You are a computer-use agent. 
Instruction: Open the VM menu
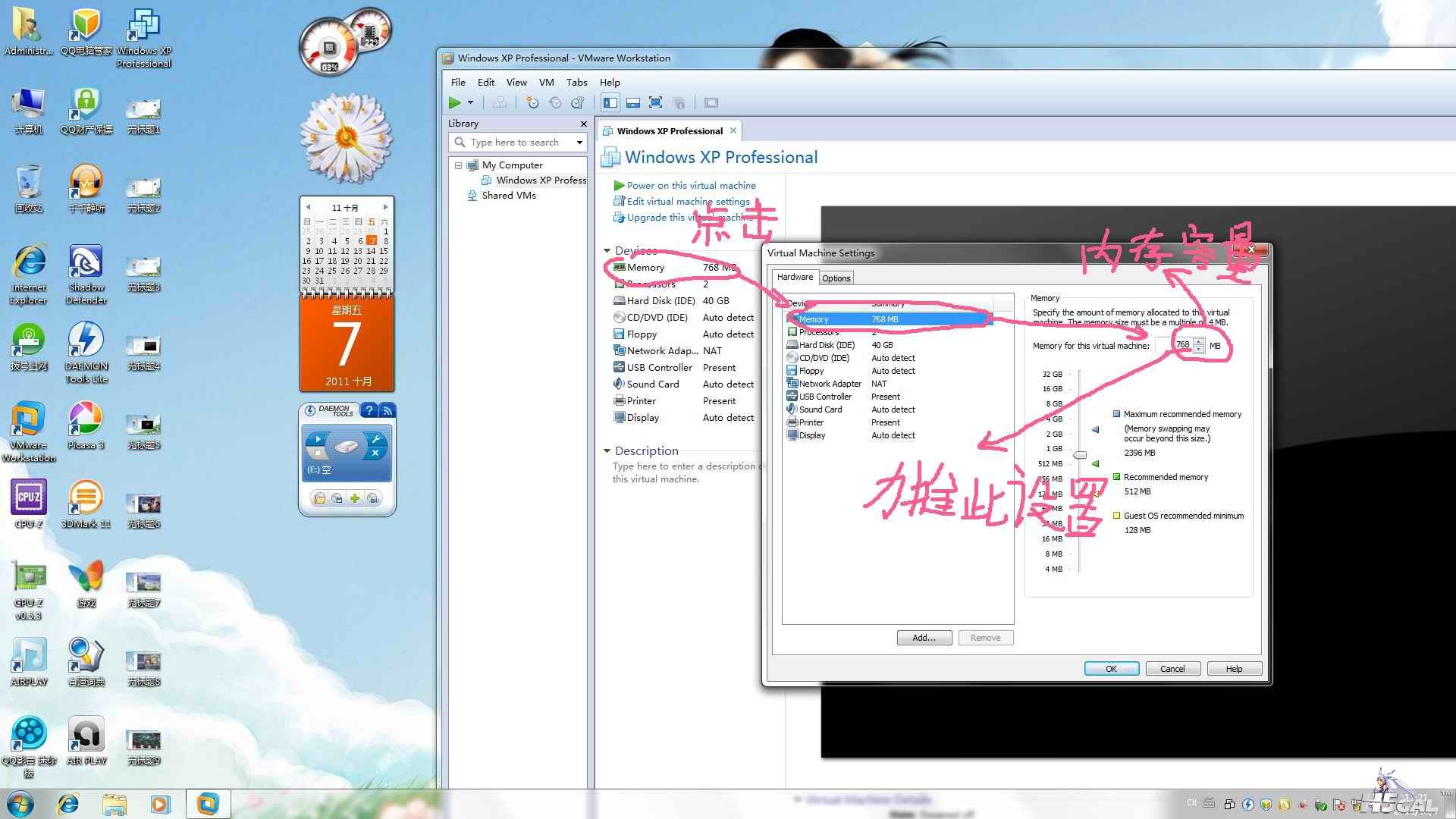tap(546, 82)
